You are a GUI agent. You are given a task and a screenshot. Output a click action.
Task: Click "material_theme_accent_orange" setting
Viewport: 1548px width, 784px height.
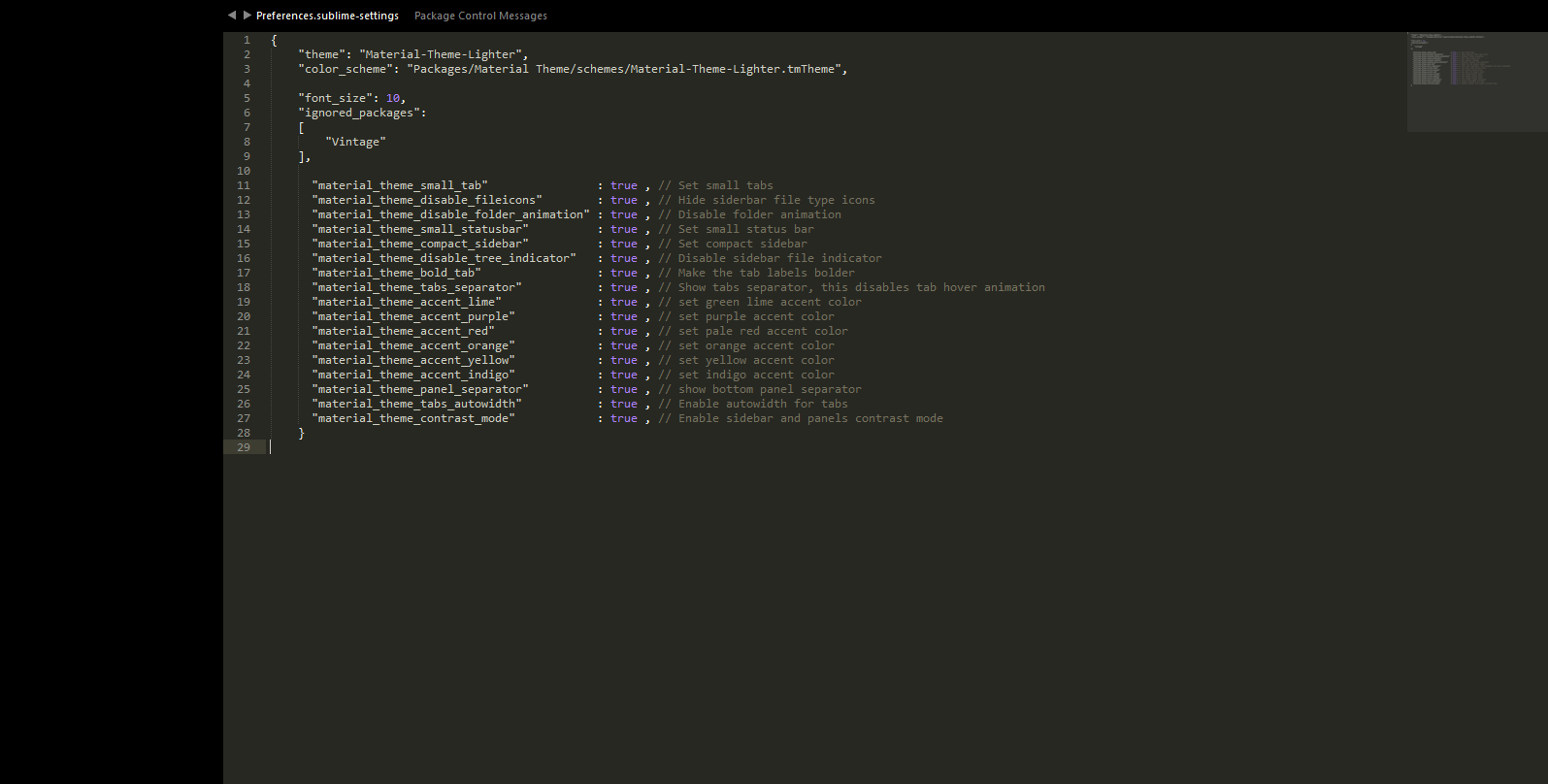point(413,345)
